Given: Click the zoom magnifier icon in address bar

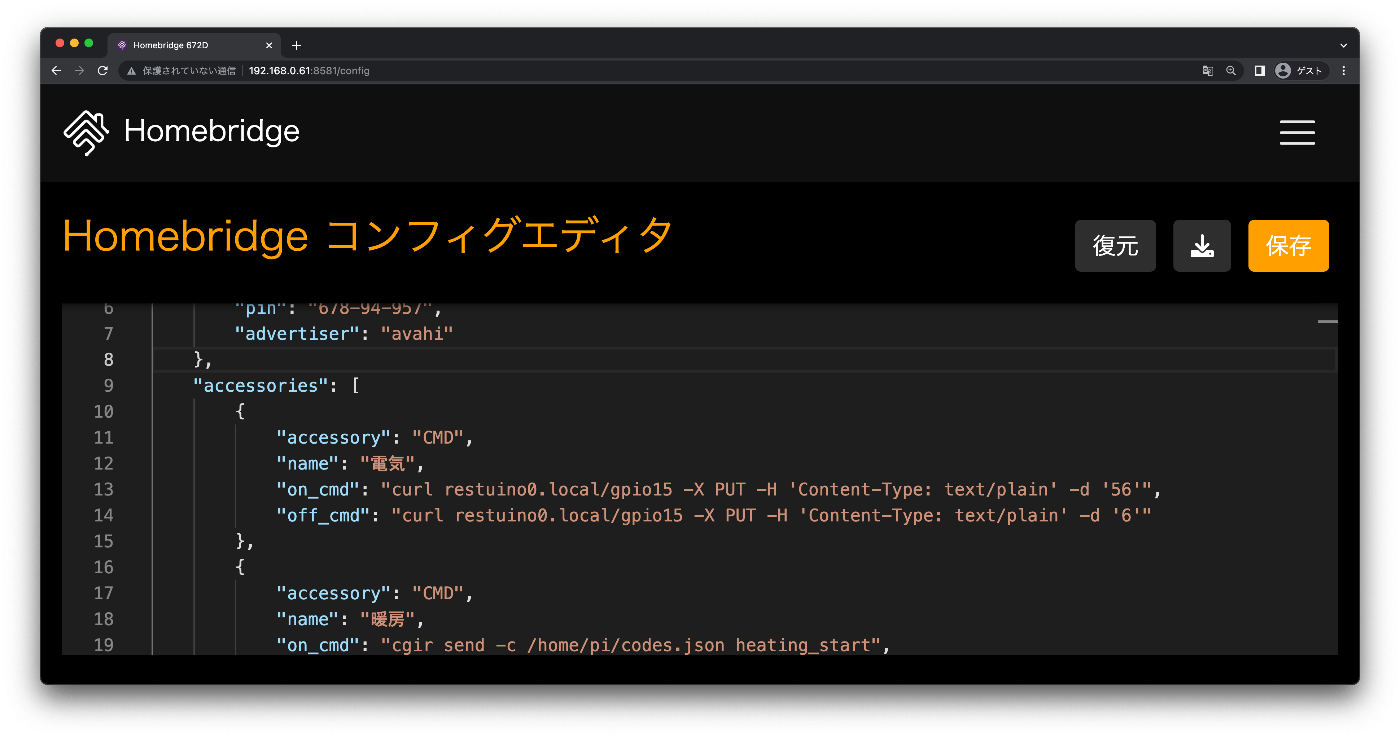Looking at the screenshot, I should pos(1231,71).
